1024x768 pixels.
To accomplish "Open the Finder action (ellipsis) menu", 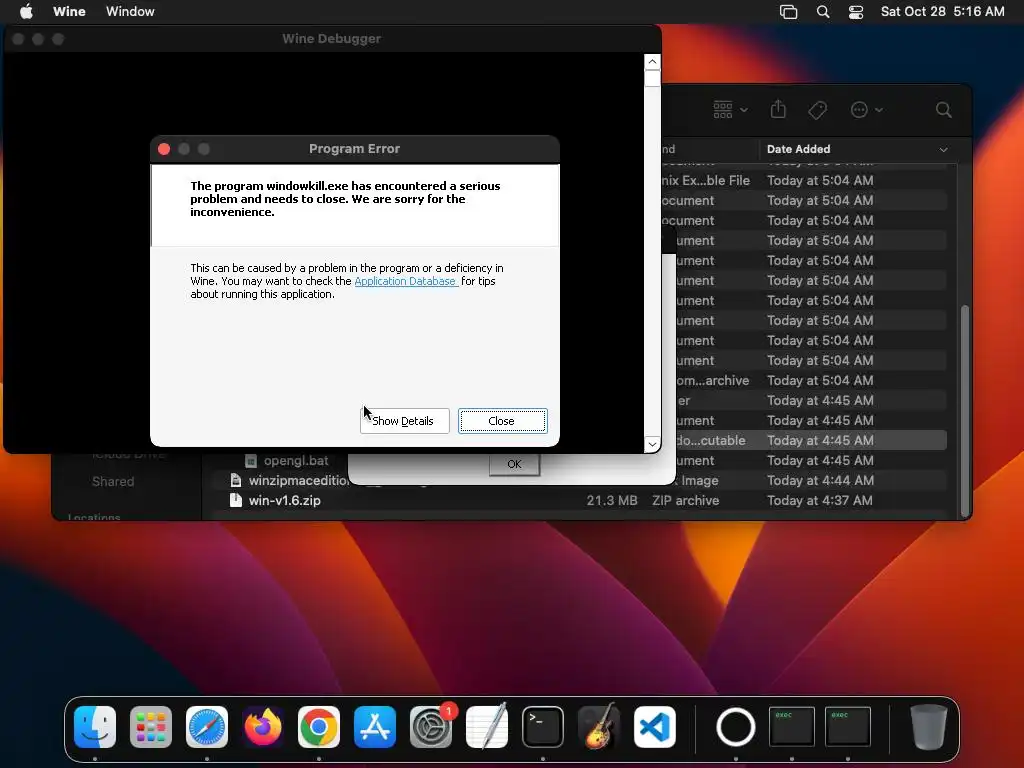I will [866, 110].
